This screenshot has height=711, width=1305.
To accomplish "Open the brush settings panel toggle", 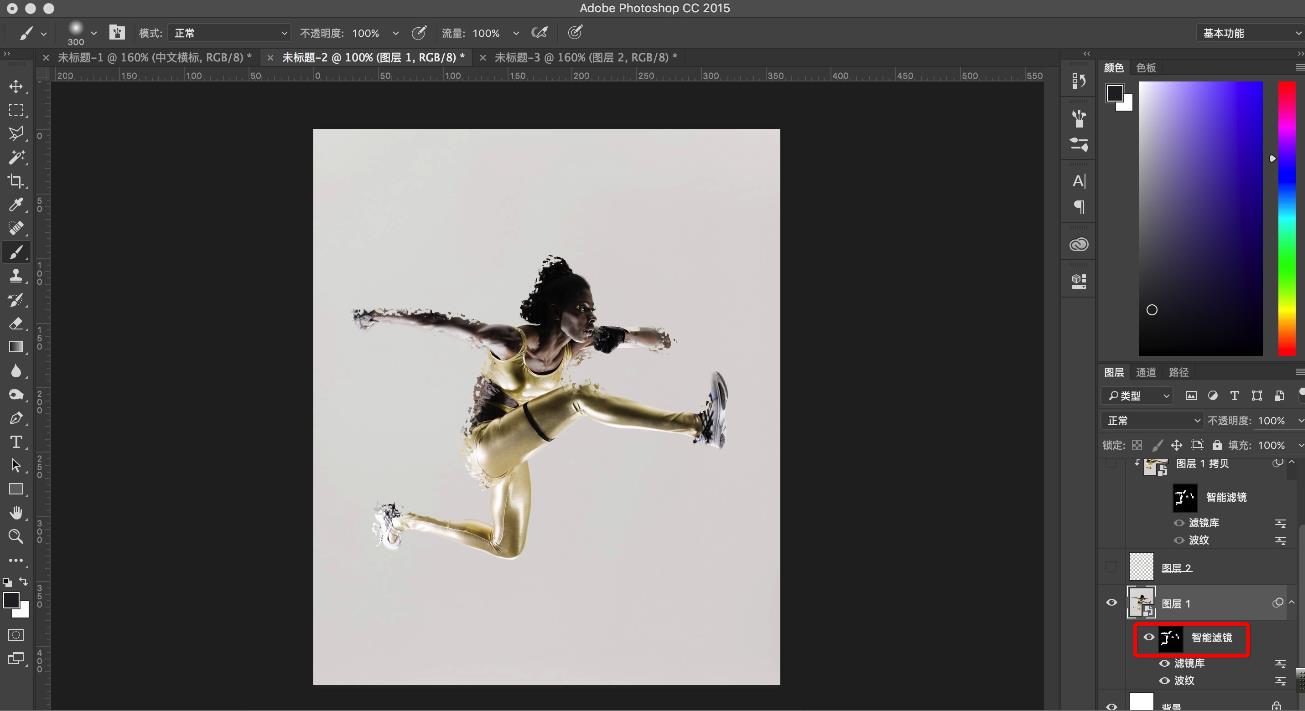I will [x=117, y=33].
